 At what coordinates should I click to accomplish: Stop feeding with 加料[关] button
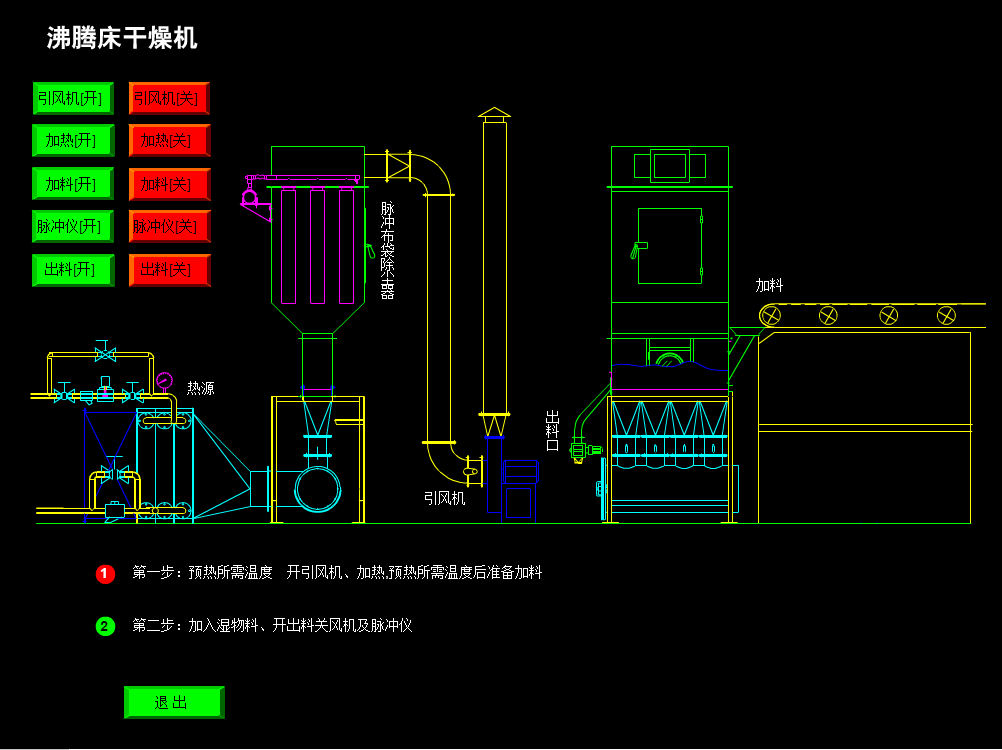tap(169, 184)
